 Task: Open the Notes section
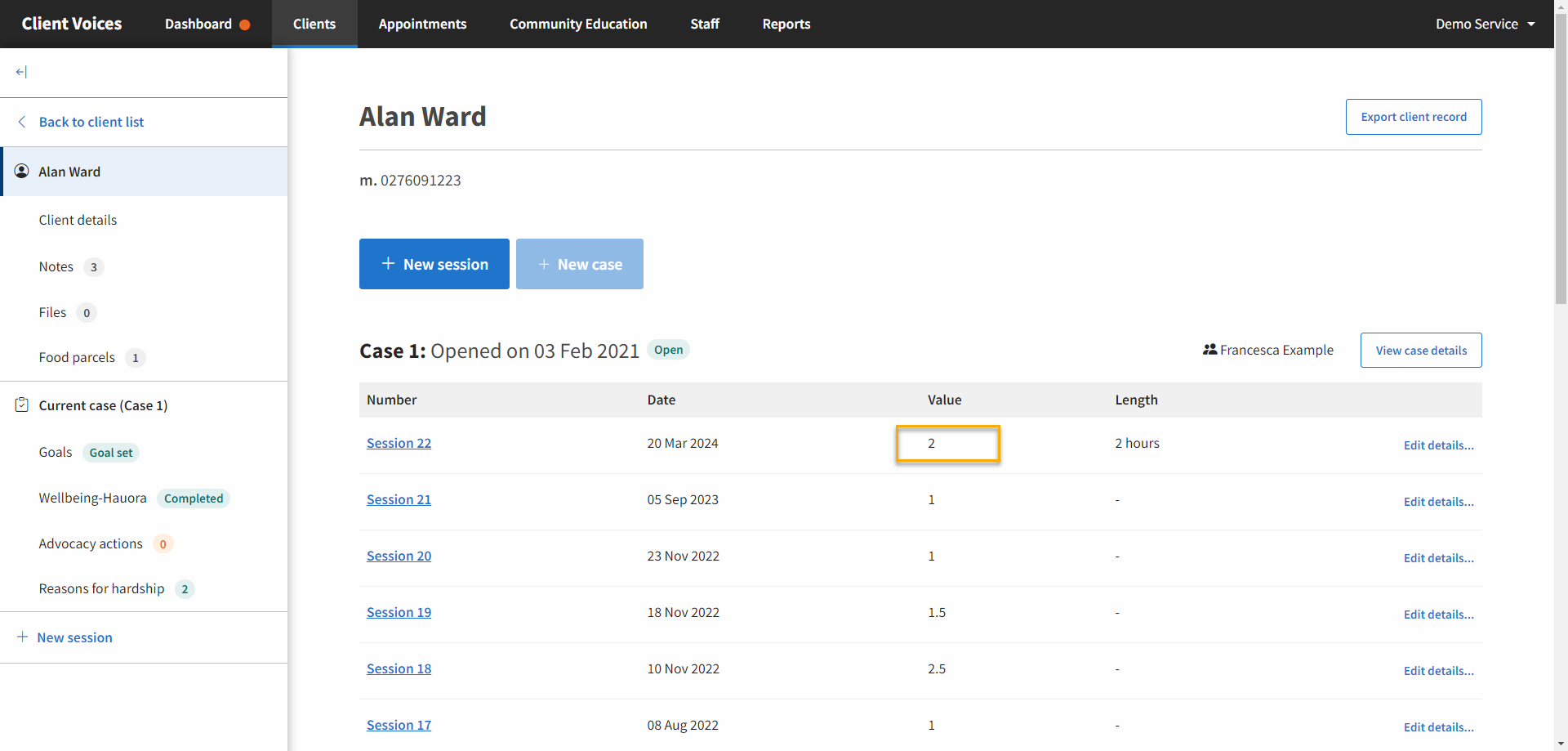pos(56,266)
